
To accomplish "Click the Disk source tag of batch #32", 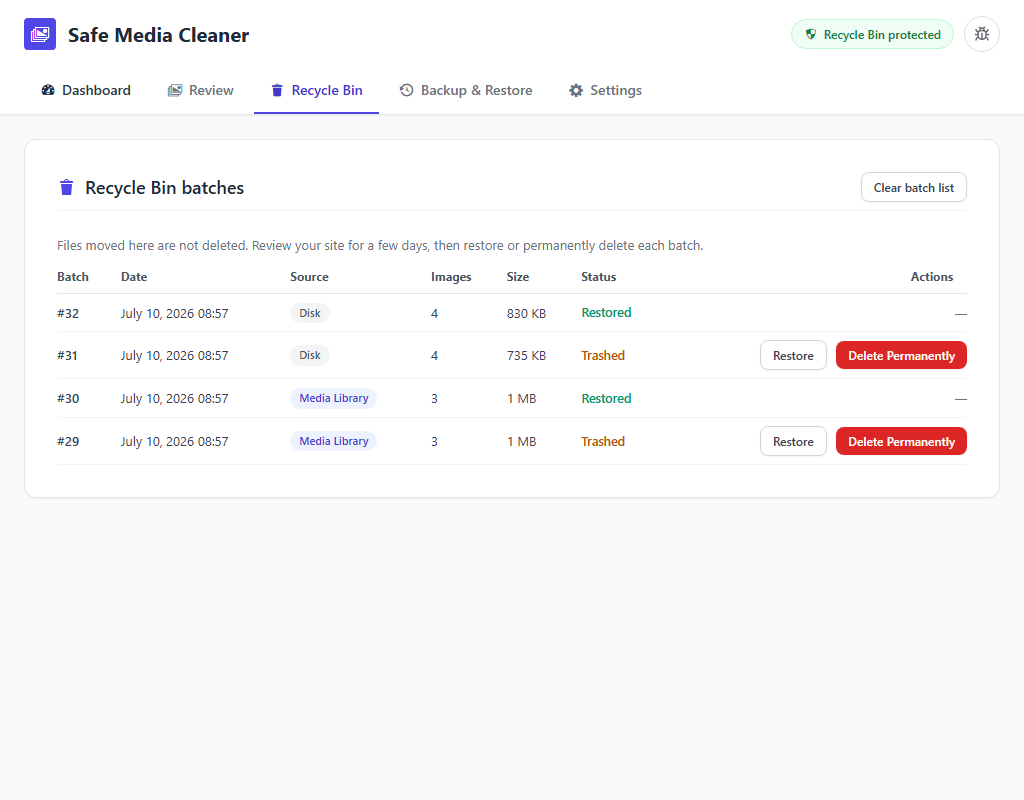I will [x=310, y=313].
